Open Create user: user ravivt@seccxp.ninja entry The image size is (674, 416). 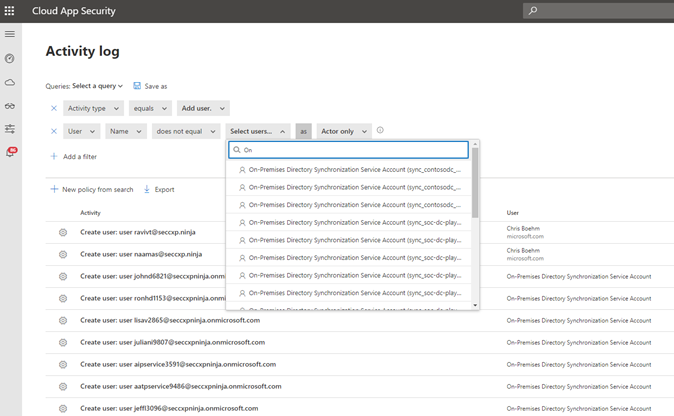[x=138, y=232]
